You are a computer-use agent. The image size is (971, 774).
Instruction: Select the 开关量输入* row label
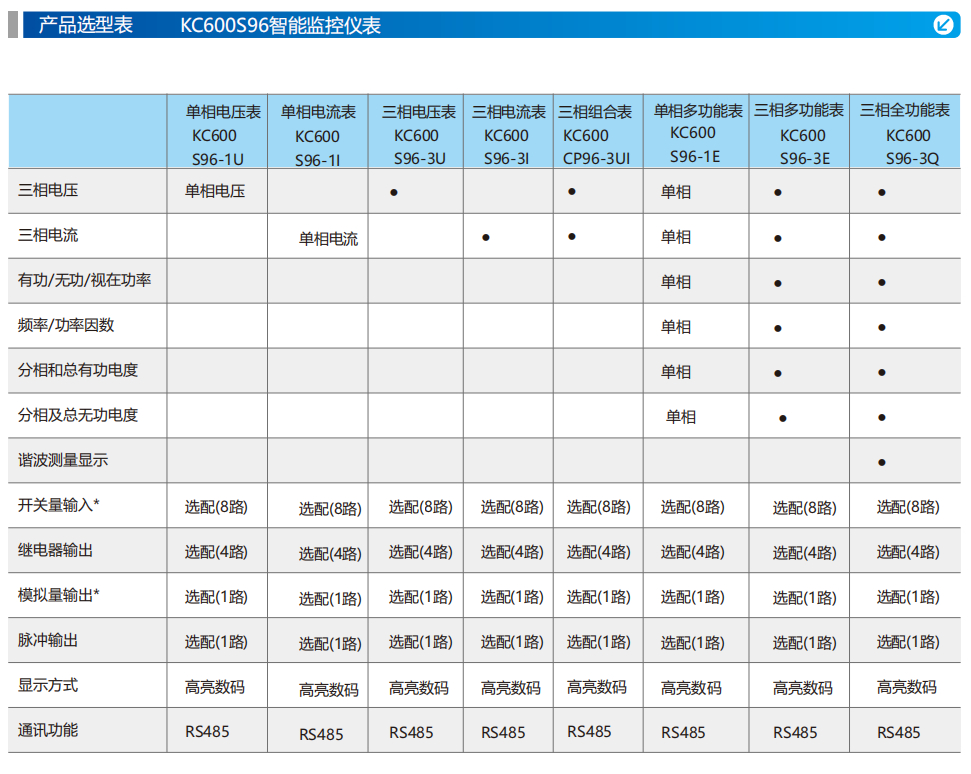tap(59, 505)
